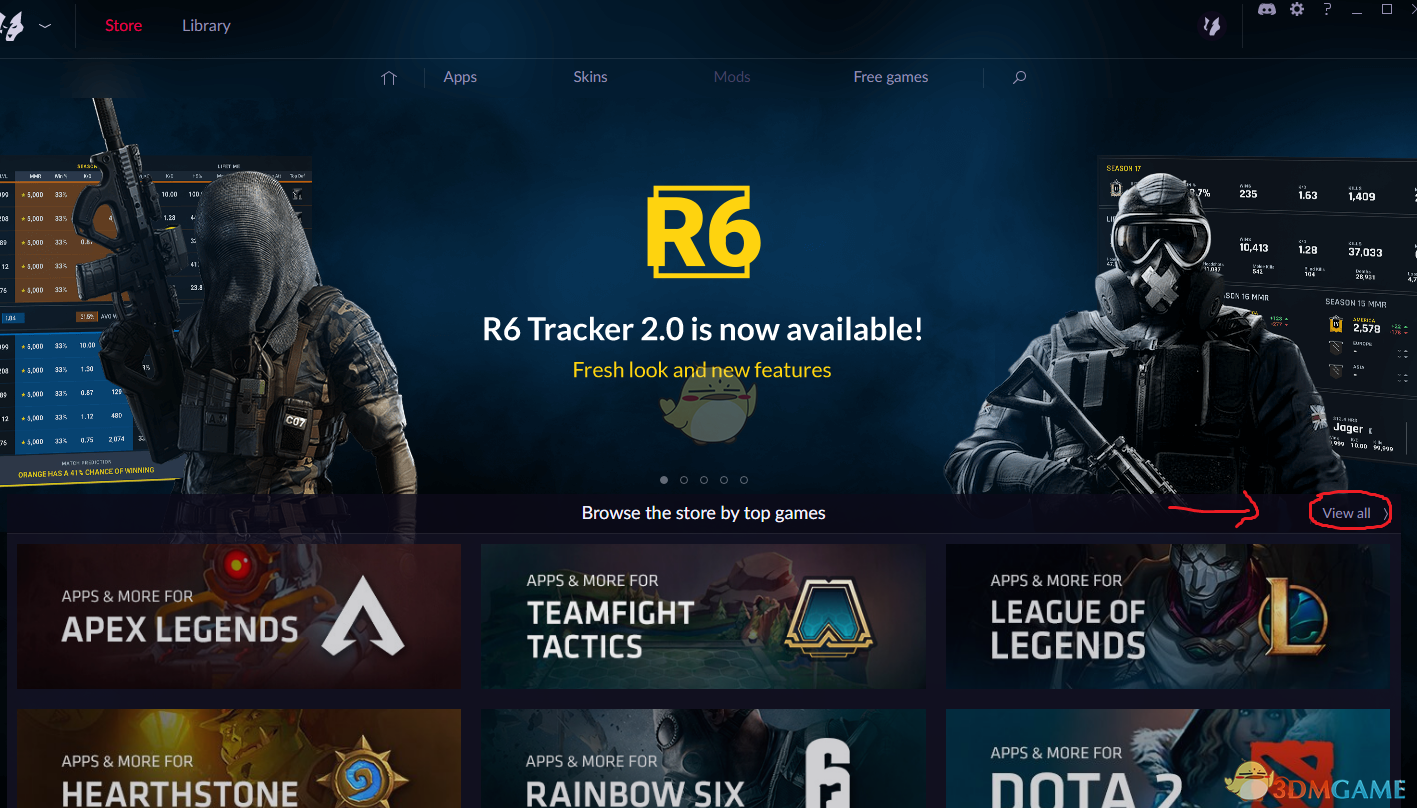Viewport: 1417px width, 808px height.
Task: Open League of Legends apps tile
Action: tap(1168, 616)
